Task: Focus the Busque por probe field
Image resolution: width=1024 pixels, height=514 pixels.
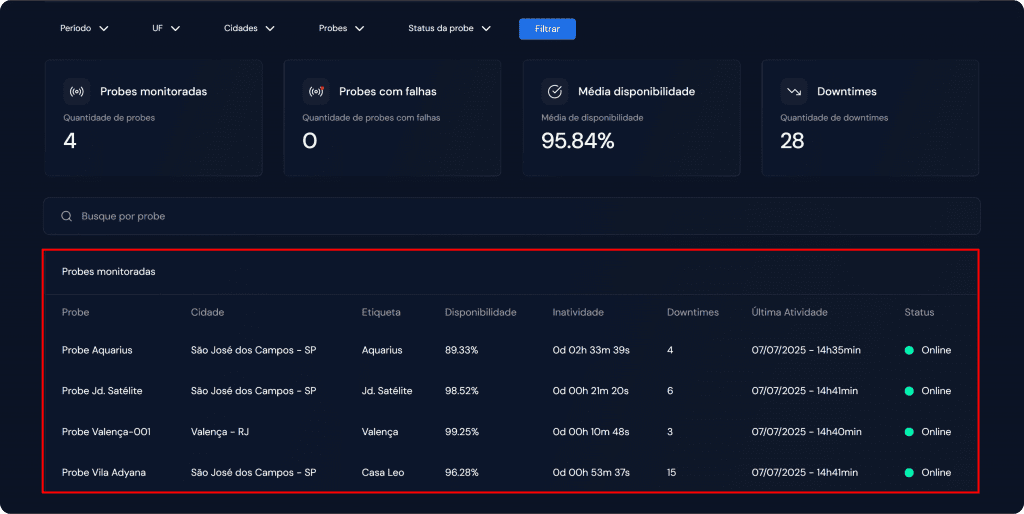Action: pos(511,216)
